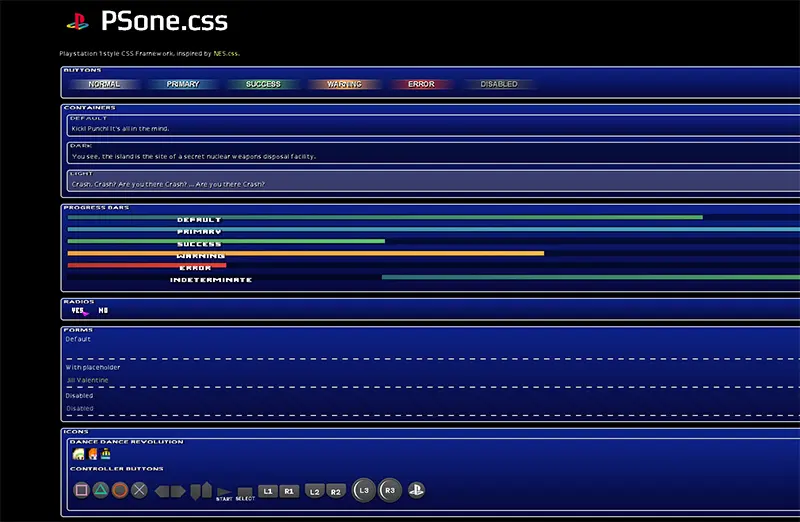
Task: Click the Primary progress bar
Action: pyautogui.click(x=434, y=230)
